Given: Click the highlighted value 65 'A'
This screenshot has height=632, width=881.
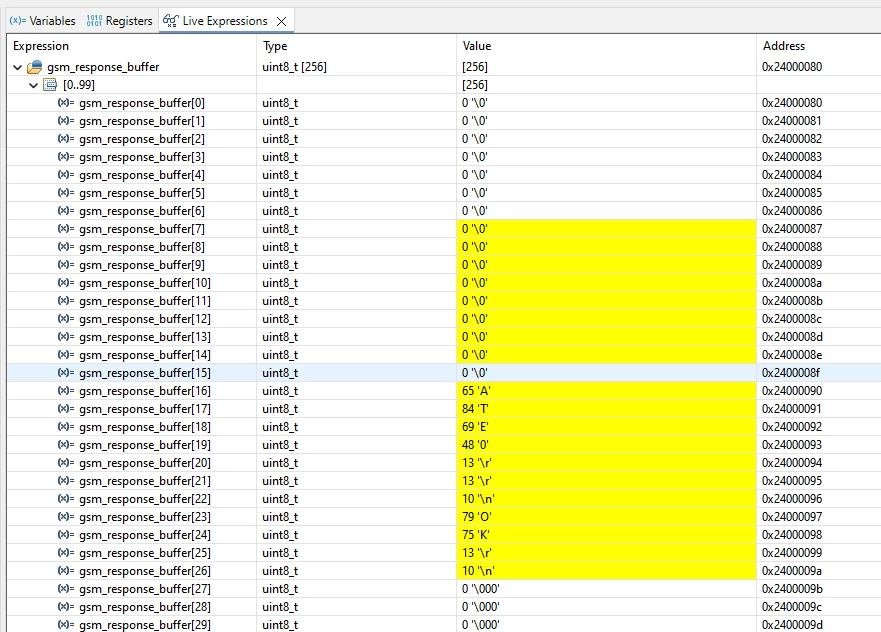Looking at the screenshot, I should (x=476, y=390).
